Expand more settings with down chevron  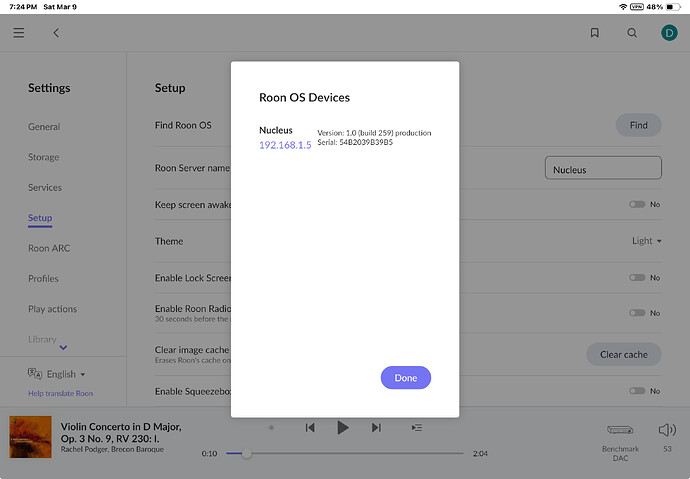click(63, 347)
